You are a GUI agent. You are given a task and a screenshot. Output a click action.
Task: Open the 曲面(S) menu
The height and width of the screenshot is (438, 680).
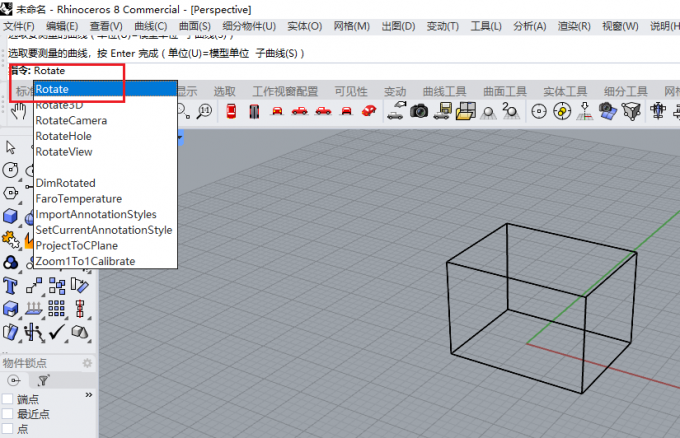[195, 26]
